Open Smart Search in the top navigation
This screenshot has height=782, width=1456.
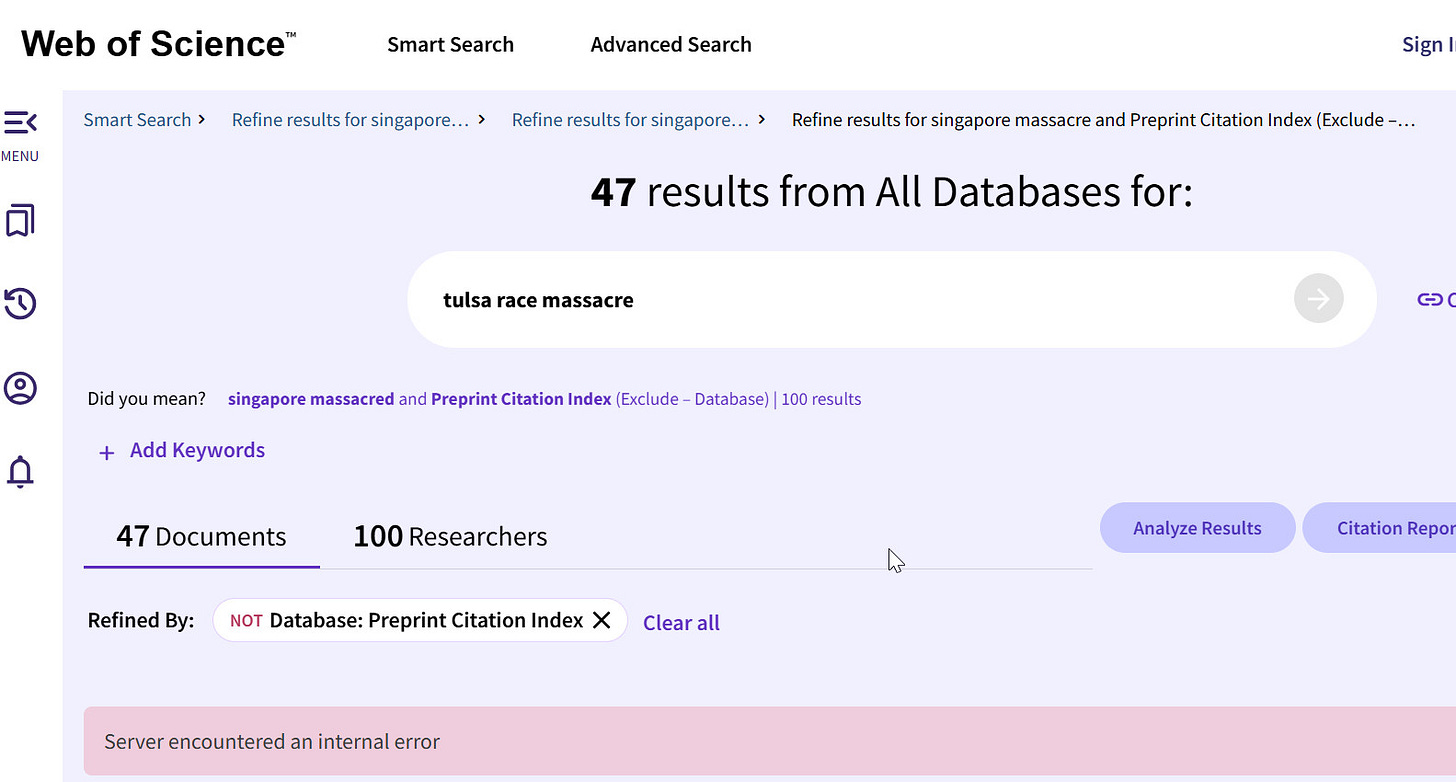tap(450, 44)
